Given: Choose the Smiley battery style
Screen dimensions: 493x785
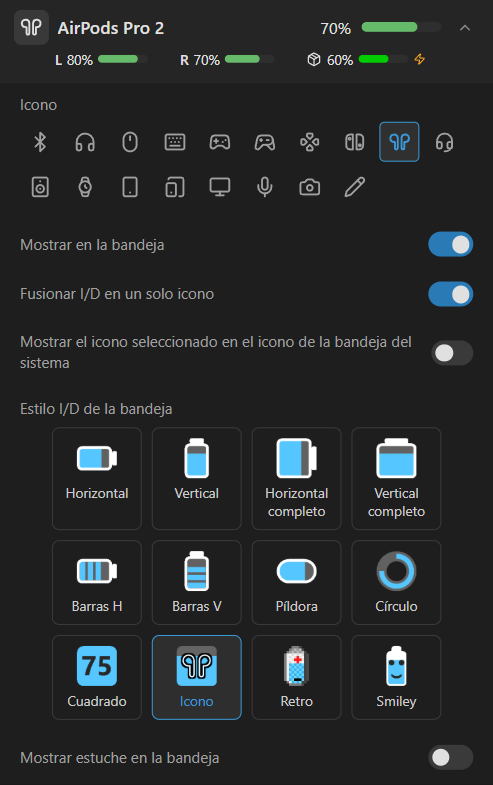Looking at the screenshot, I should 396,677.
